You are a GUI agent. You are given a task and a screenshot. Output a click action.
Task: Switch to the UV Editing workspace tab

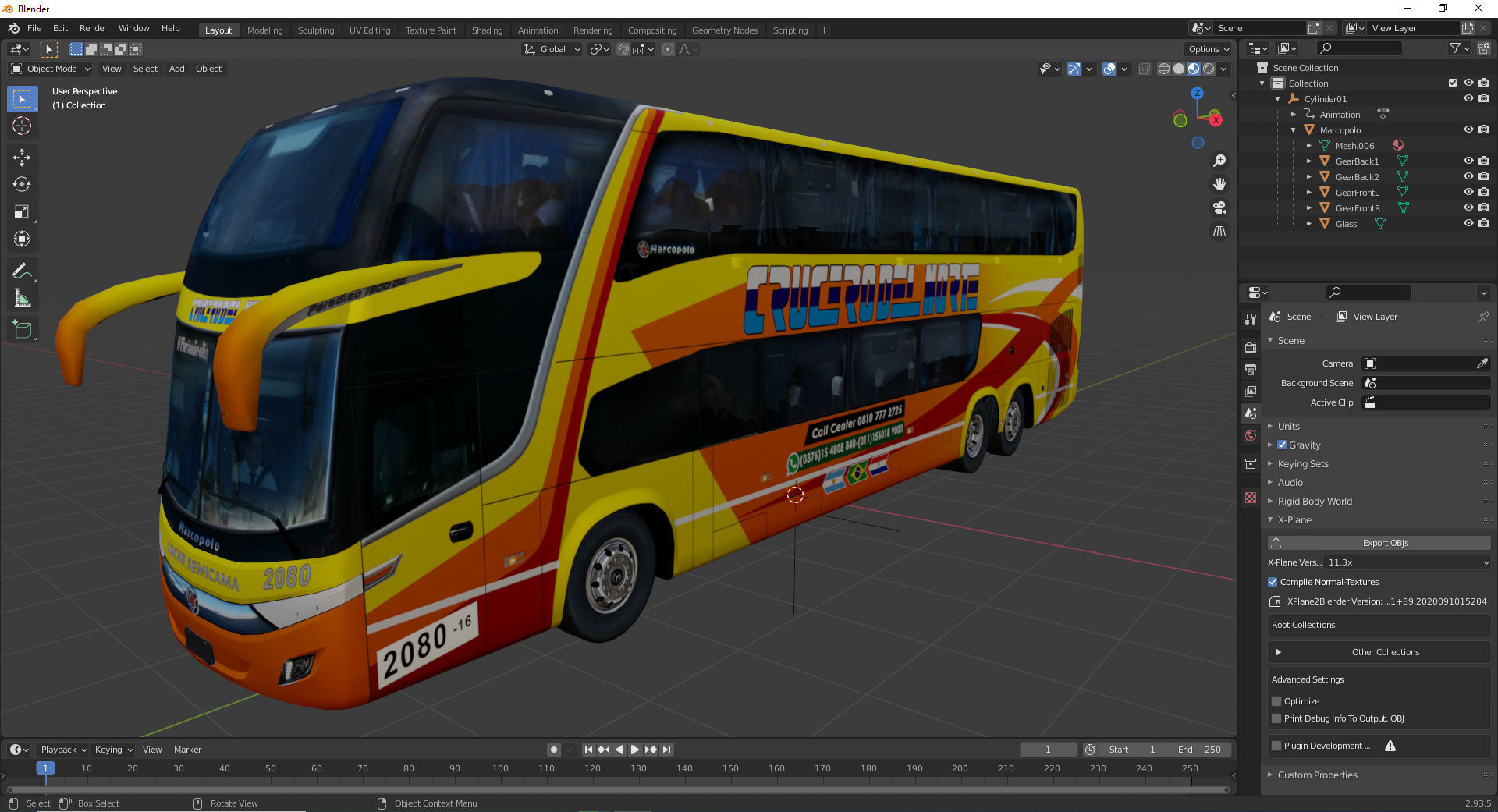370,30
